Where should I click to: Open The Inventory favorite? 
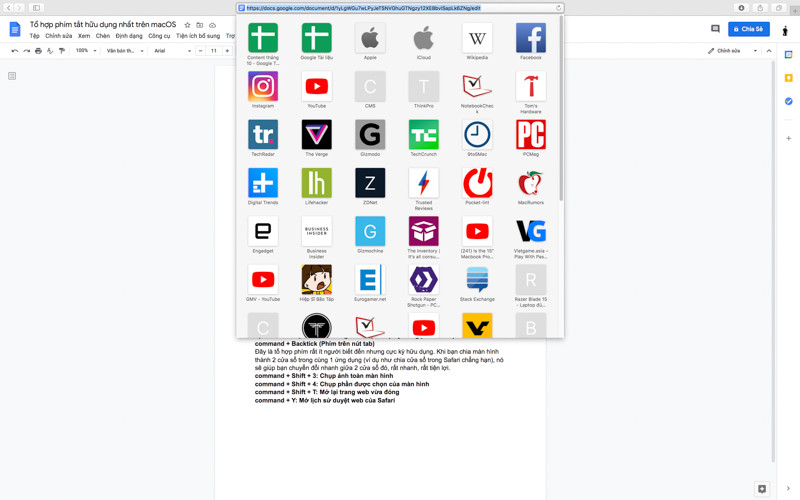423,231
